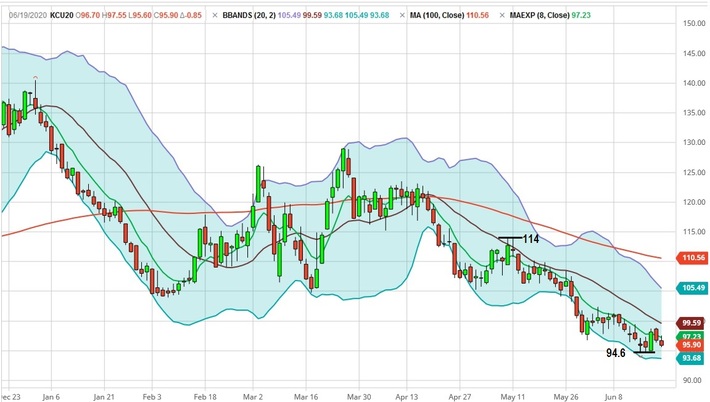Click the 125.00 price axis label
710x402 pixels.
[694, 172]
